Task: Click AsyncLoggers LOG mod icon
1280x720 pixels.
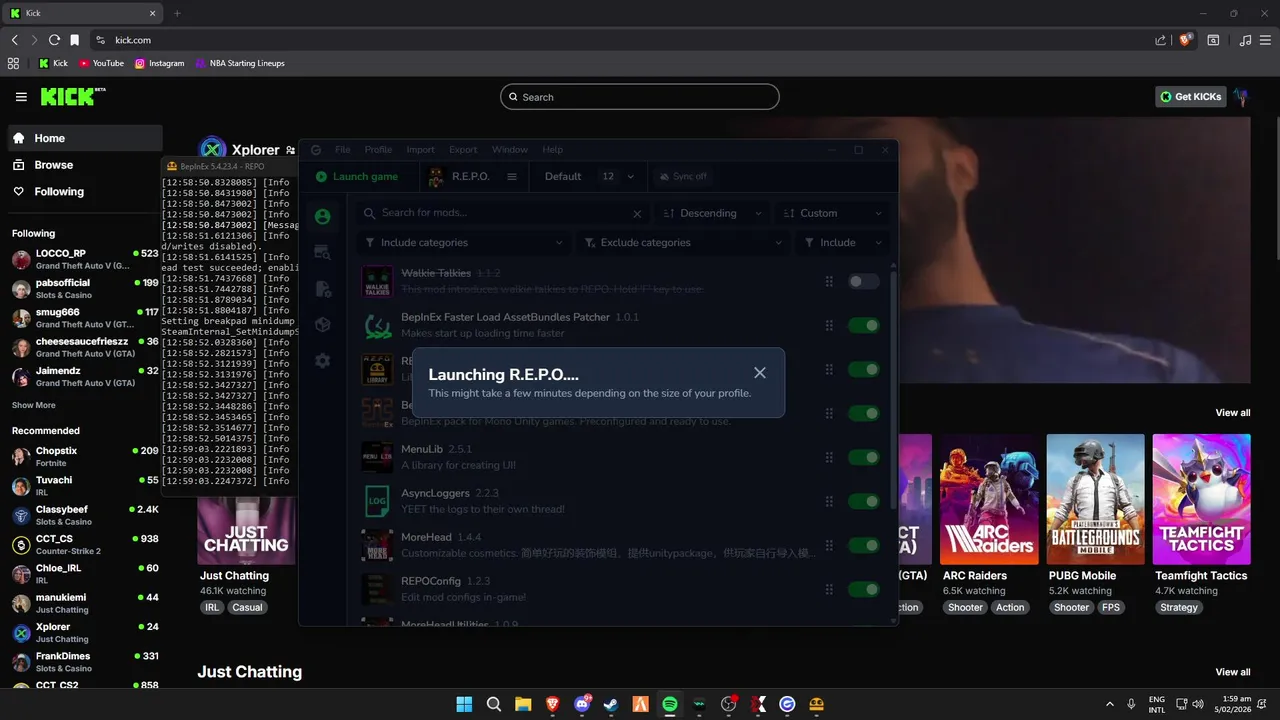Action: point(377,501)
